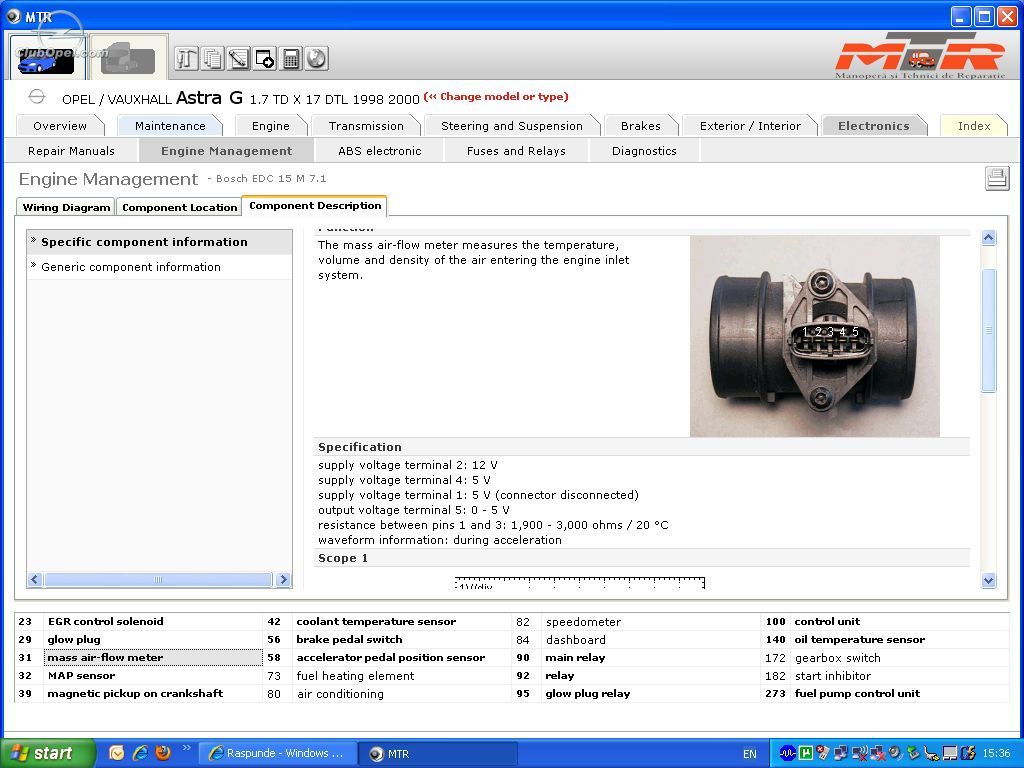Click the first Quick Launch icon

coord(117,753)
